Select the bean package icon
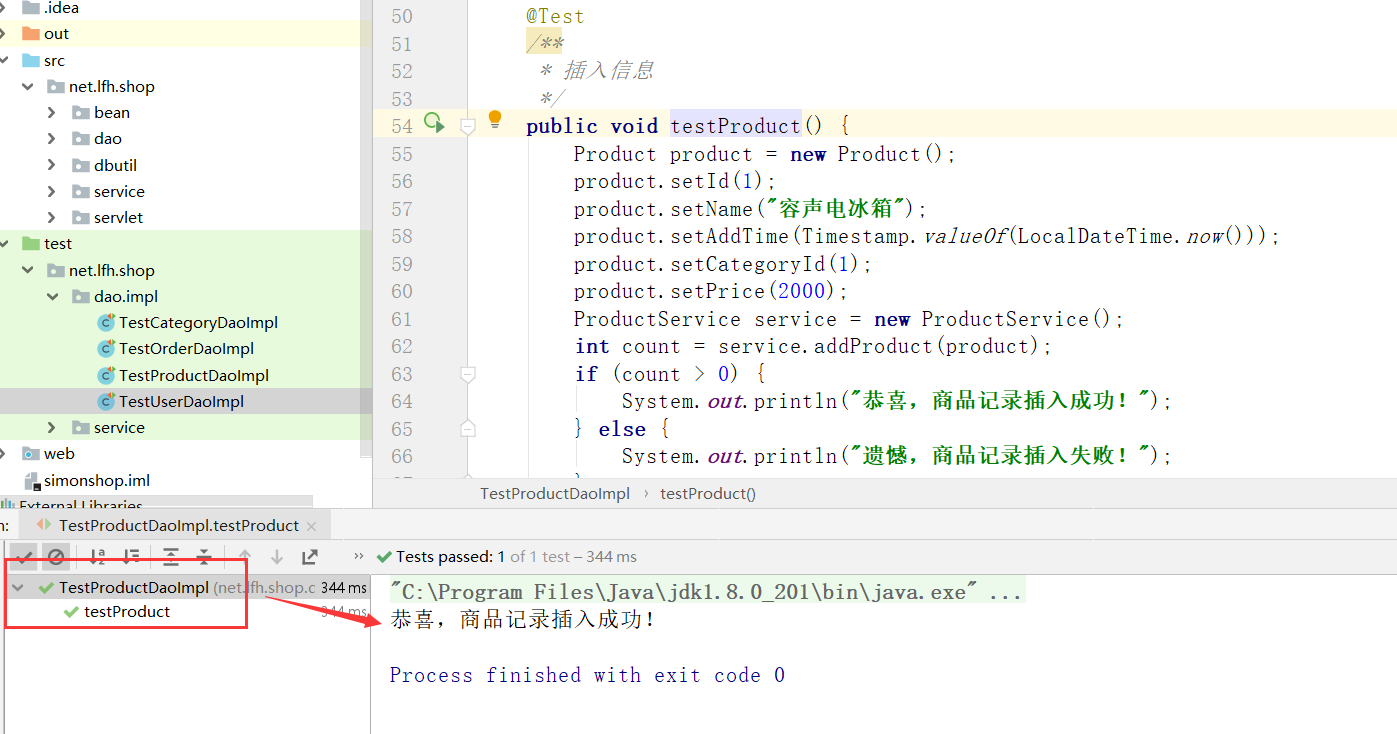This screenshot has height=734, width=1397. (81, 113)
